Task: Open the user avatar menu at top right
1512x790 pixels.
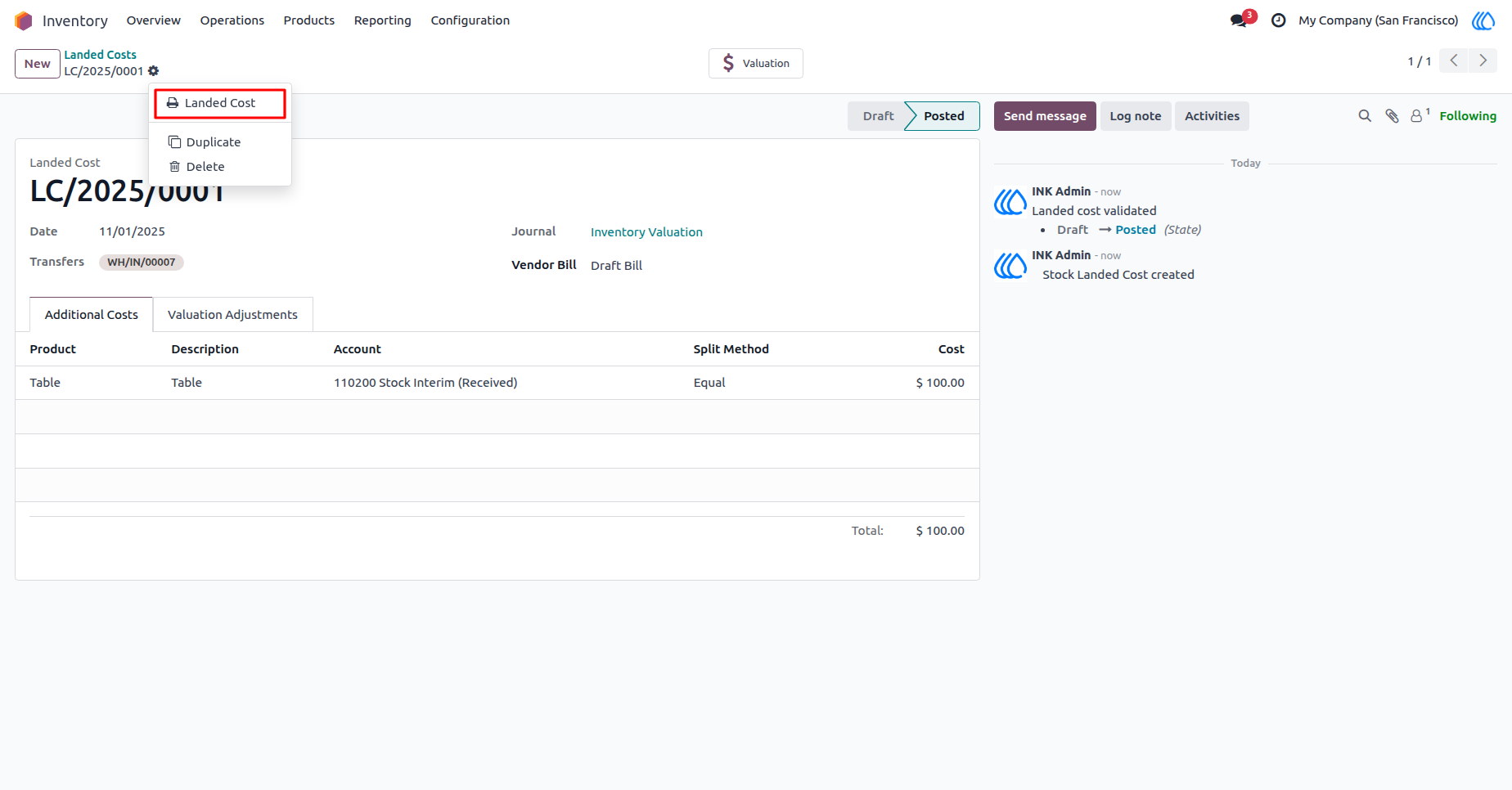Action: click(x=1483, y=20)
